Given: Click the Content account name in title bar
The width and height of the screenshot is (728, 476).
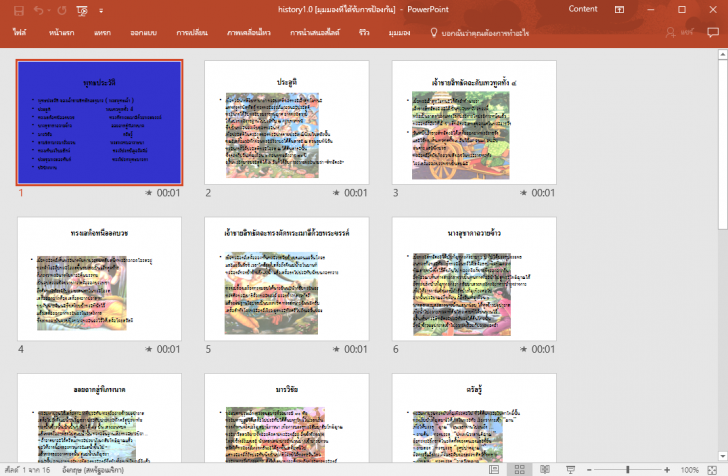Looking at the screenshot, I should click(583, 9).
